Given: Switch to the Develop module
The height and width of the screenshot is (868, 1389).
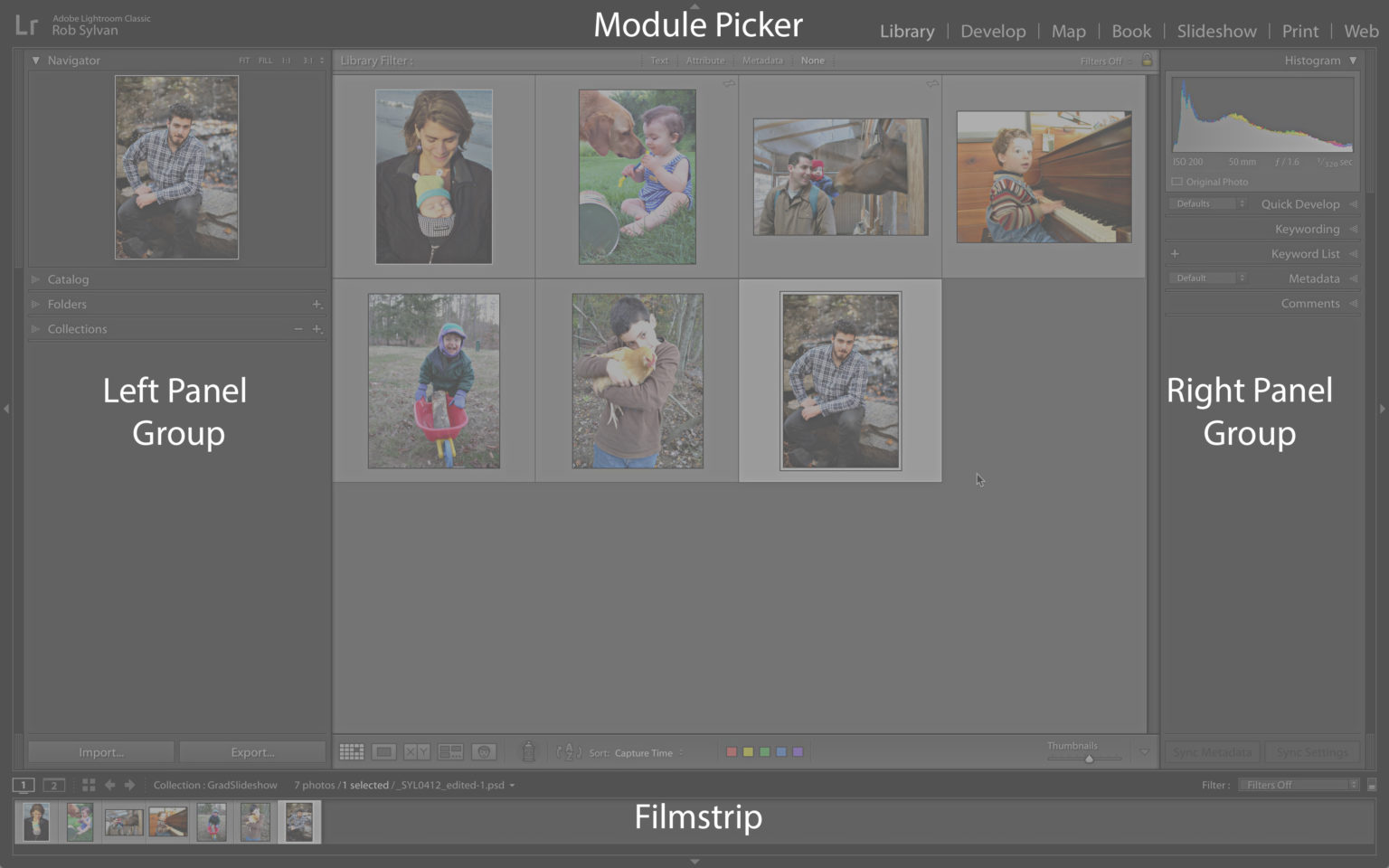Looking at the screenshot, I should [993, 31].
